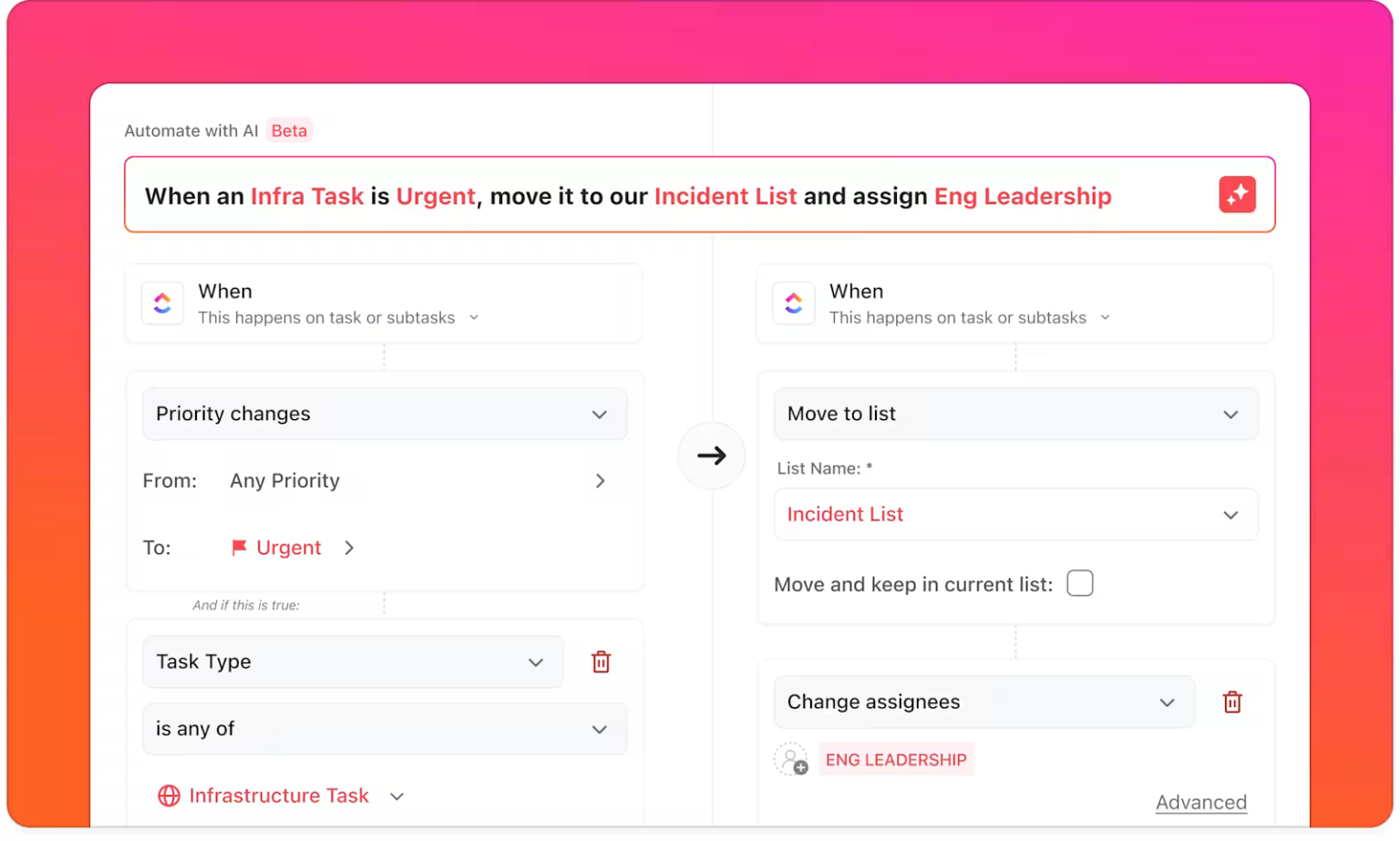Click the red Urgent flag icon
Screen dimensions: 1400x841
coord(239,548)
